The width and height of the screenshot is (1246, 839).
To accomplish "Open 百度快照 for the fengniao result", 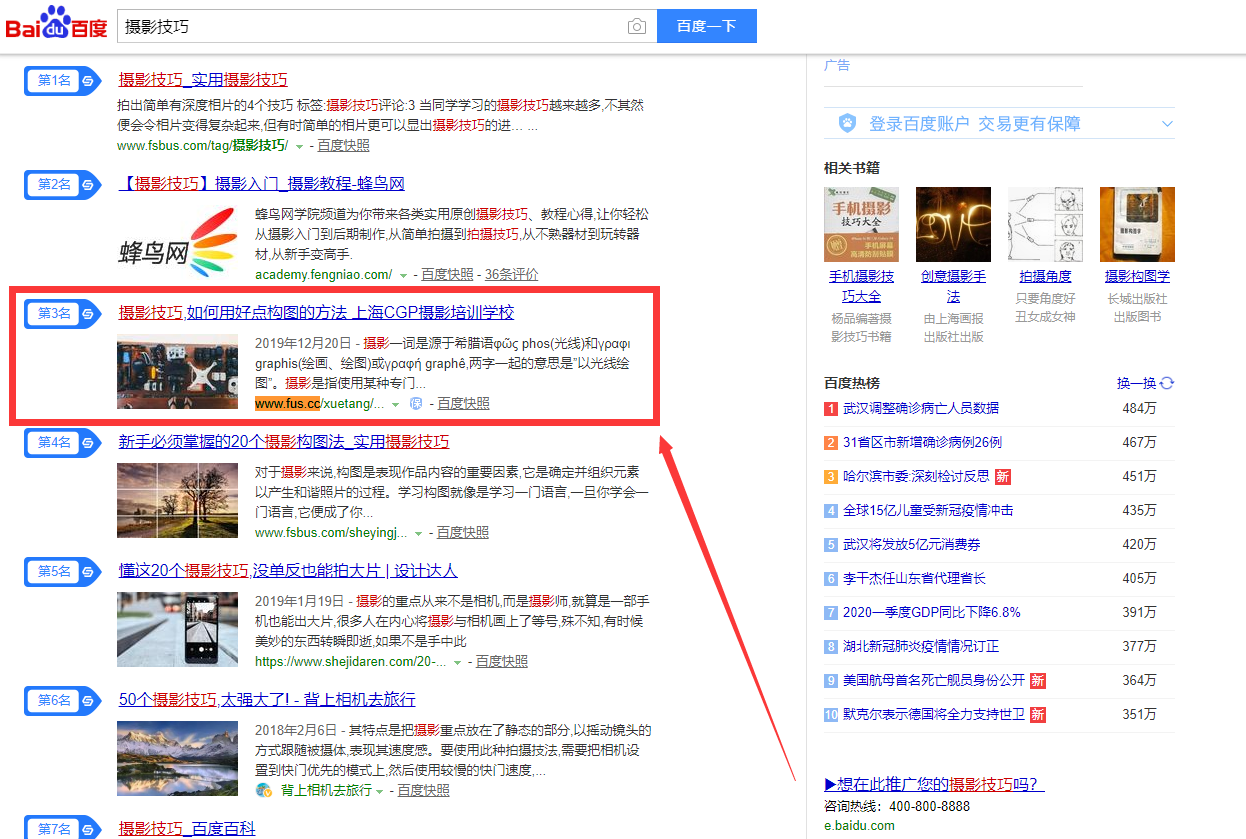I will pyautogui.click(x=447, y=275).
